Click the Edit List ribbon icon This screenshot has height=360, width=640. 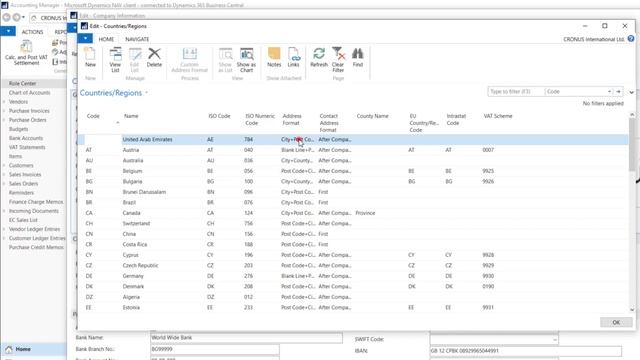pos(135,60)
